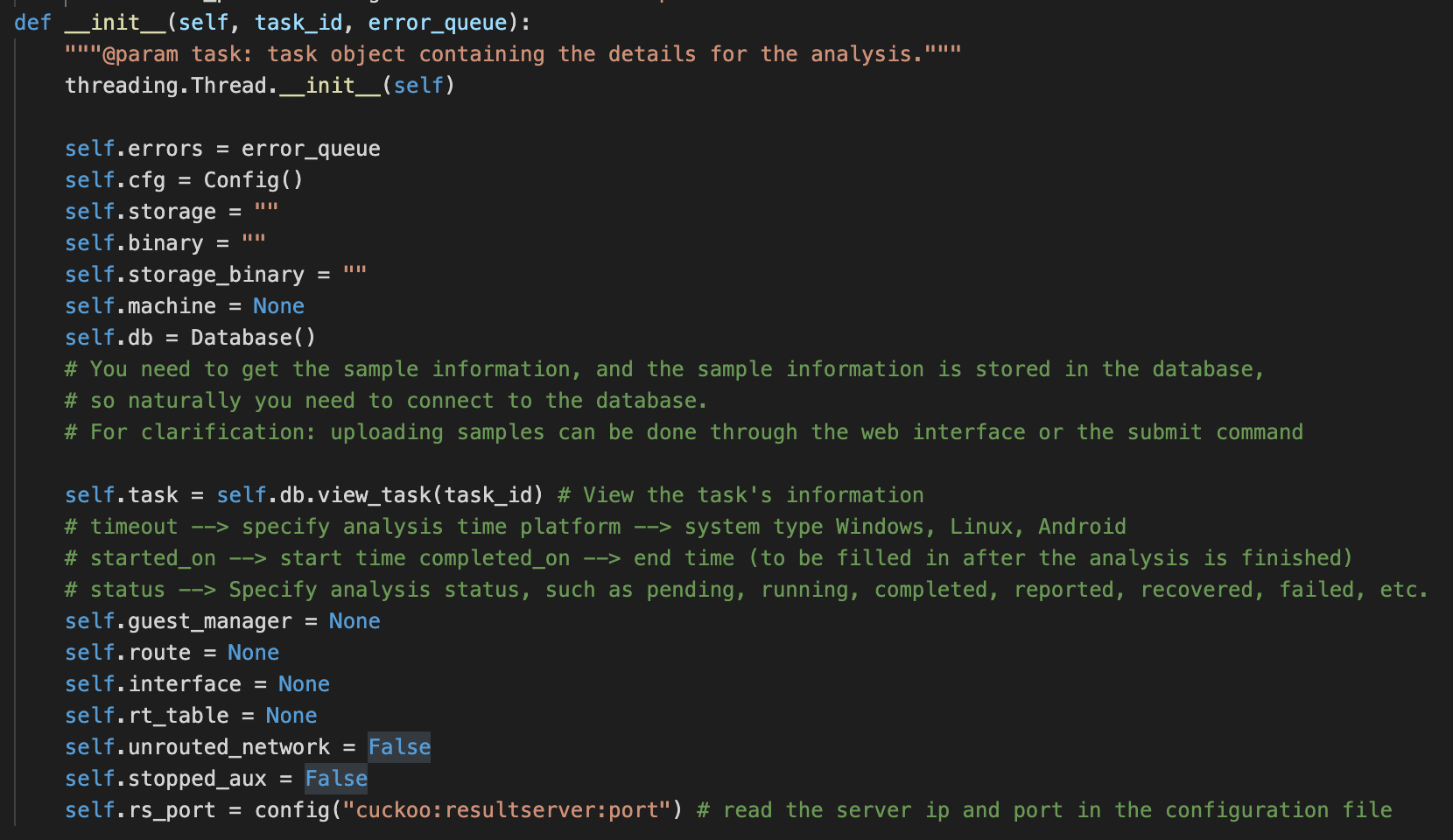Click the "# read the server ip" comment
The height and width of the screenshot is (840, 1453).
coord(1044,810)
